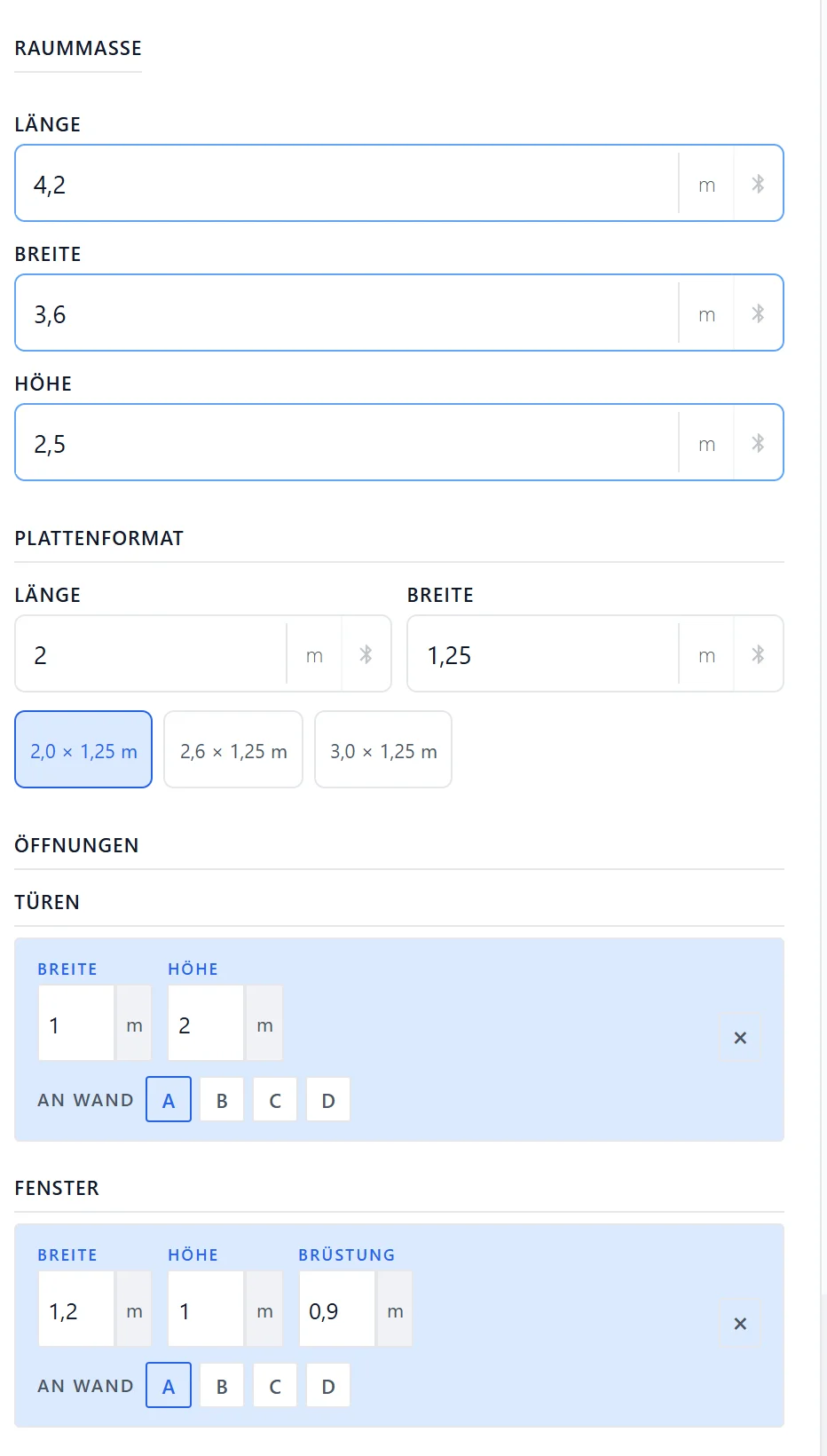Click the BRÜSTUNG label in window card

[x=347, y=1254]
